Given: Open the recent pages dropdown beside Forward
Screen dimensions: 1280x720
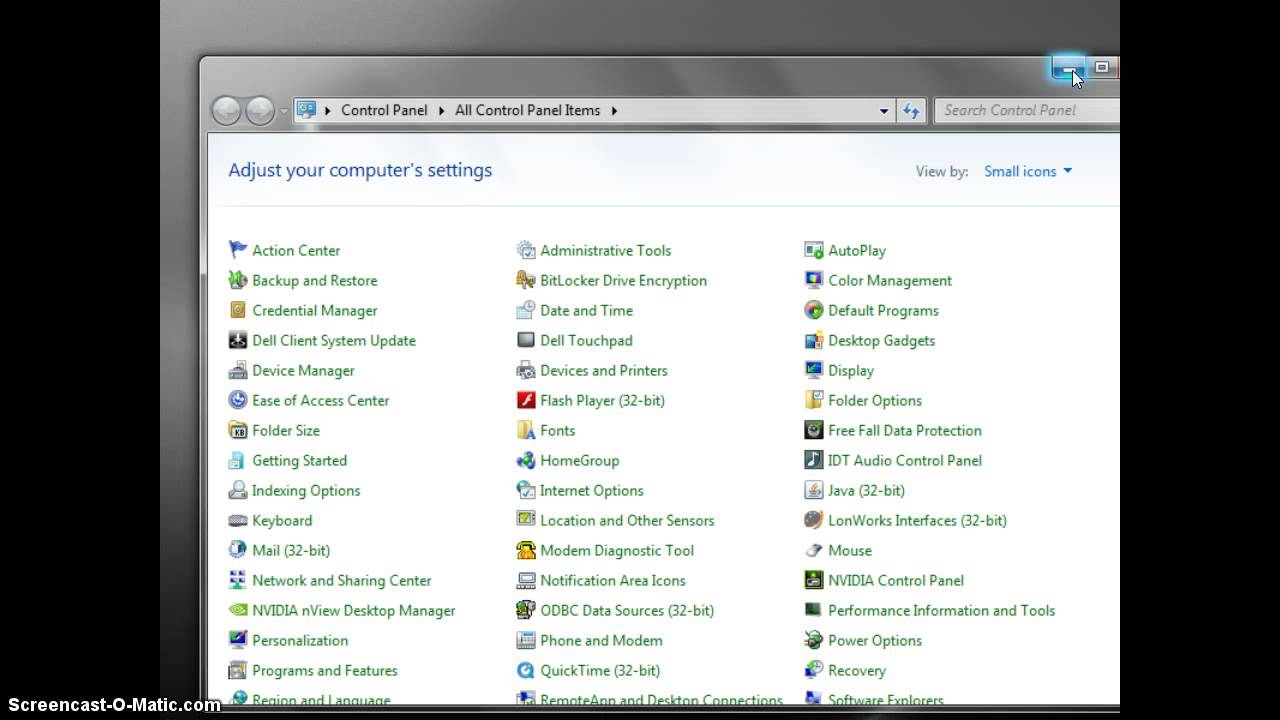Looking at the screenshot, I should pyautogui.click(x=284, y=111).
